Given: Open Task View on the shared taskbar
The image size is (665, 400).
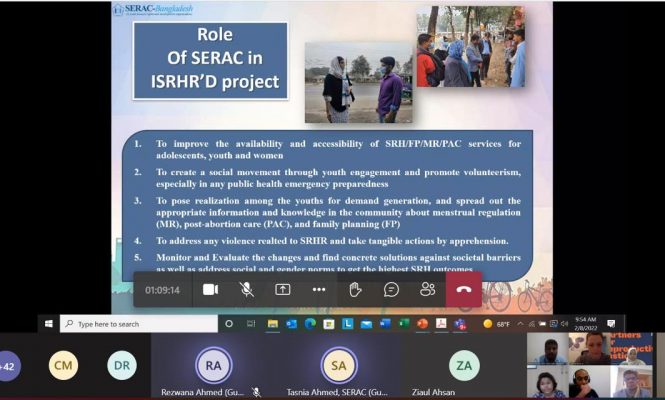Looking at the screenshot, I should point(251,324).
